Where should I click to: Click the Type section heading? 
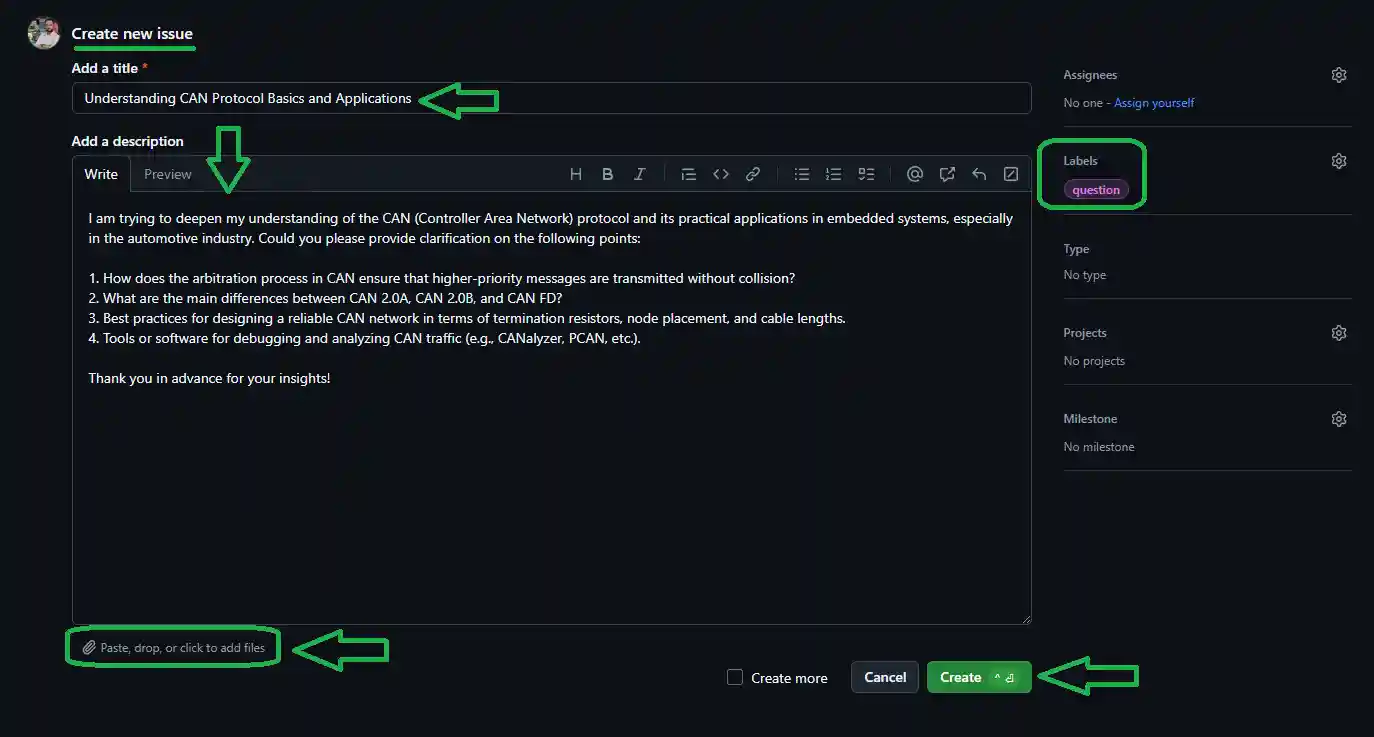coord(1076,249)
